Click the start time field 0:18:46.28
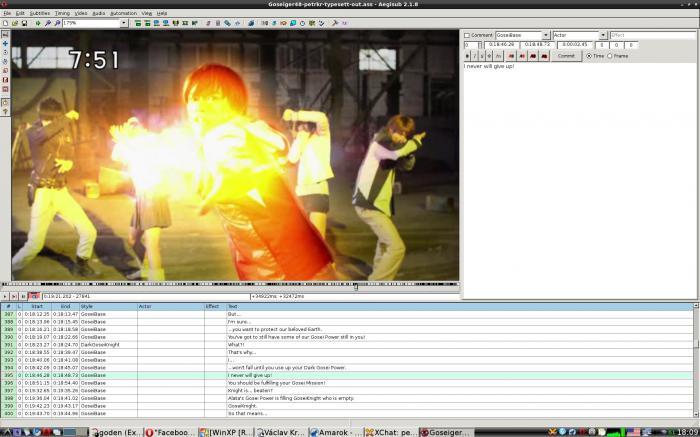This screenshot has width=700, height=437. (501, 45)
